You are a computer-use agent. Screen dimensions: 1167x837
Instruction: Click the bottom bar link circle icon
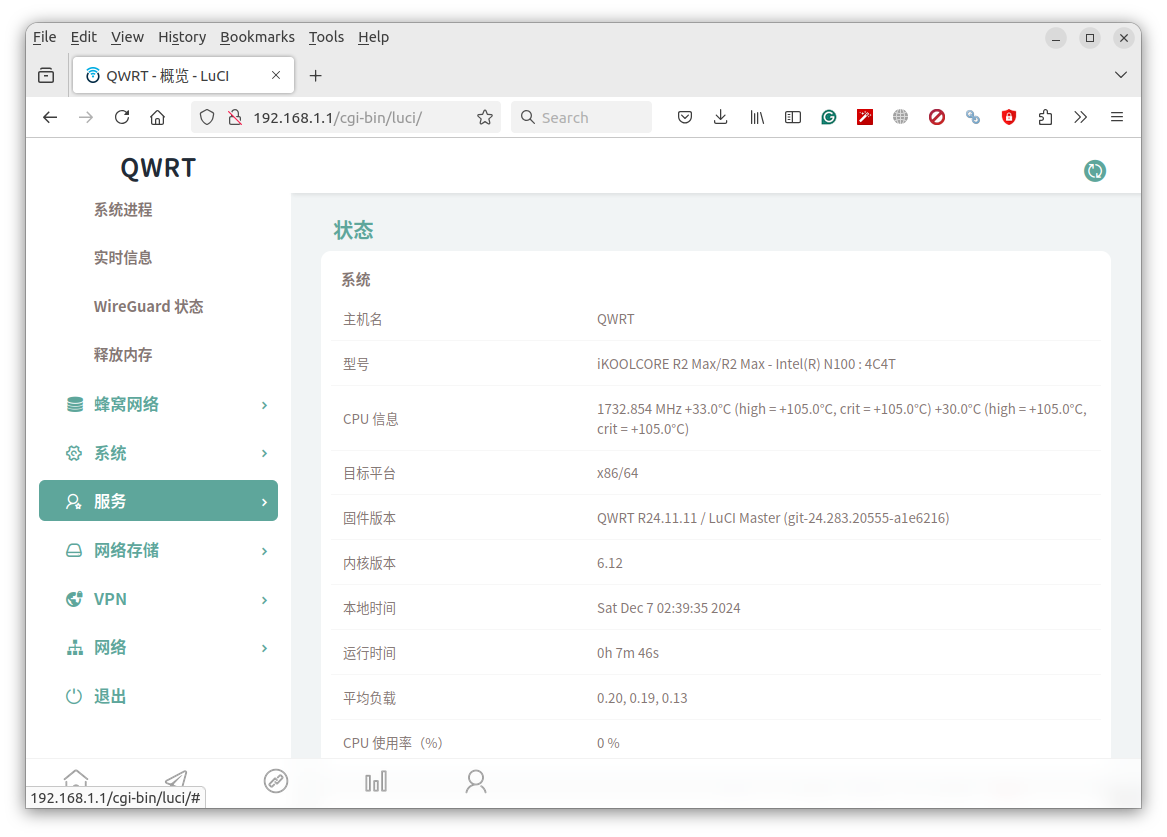tap(276, 781)
